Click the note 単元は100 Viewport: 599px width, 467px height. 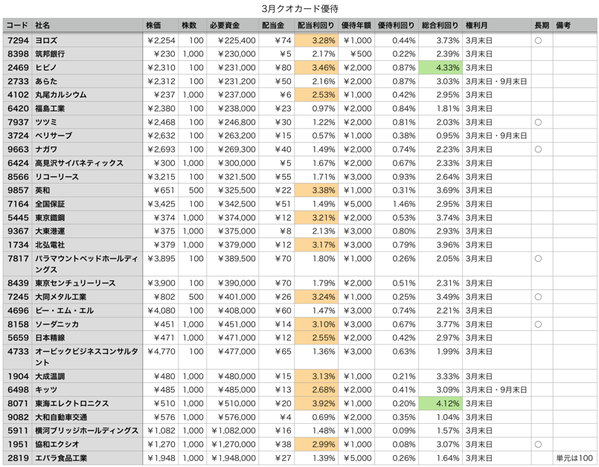(575, 458)
